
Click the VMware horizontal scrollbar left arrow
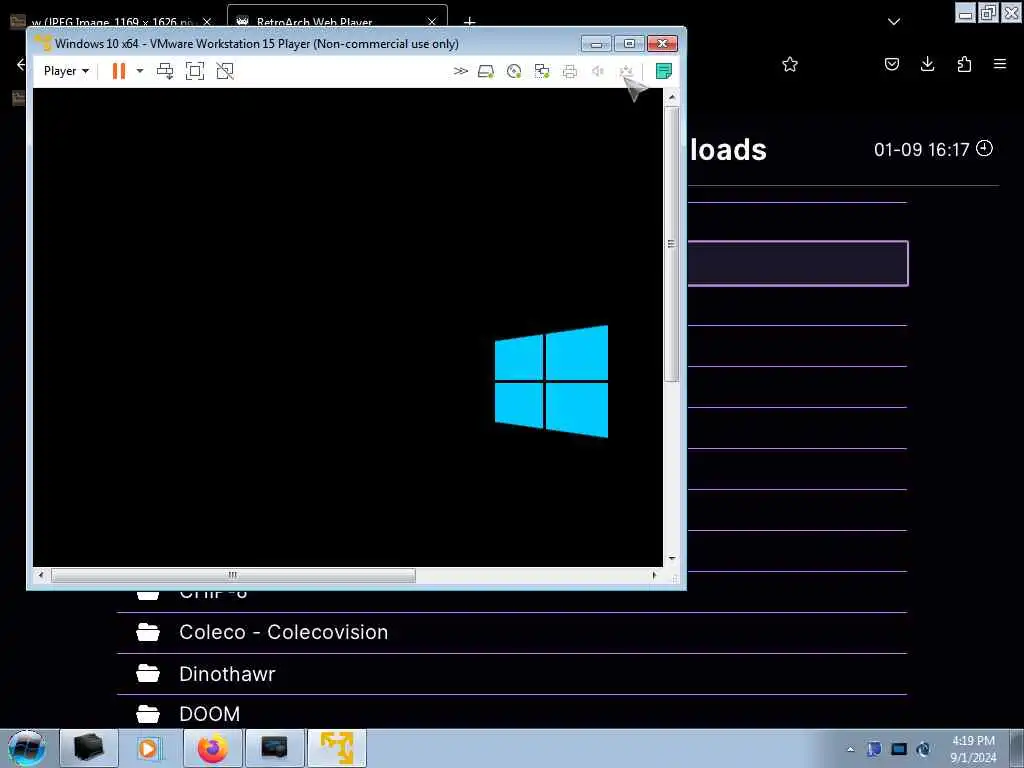pos(41,575)
